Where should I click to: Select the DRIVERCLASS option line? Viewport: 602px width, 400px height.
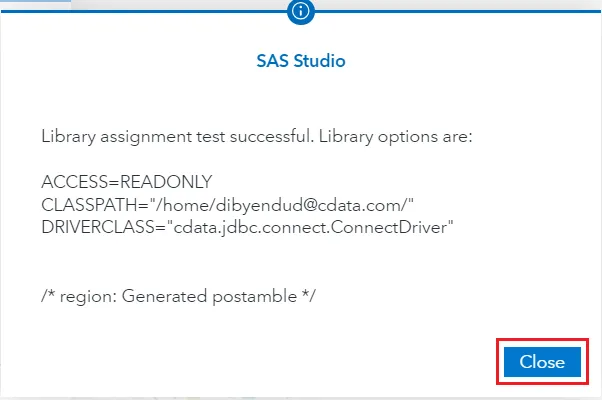pos(248,228)
